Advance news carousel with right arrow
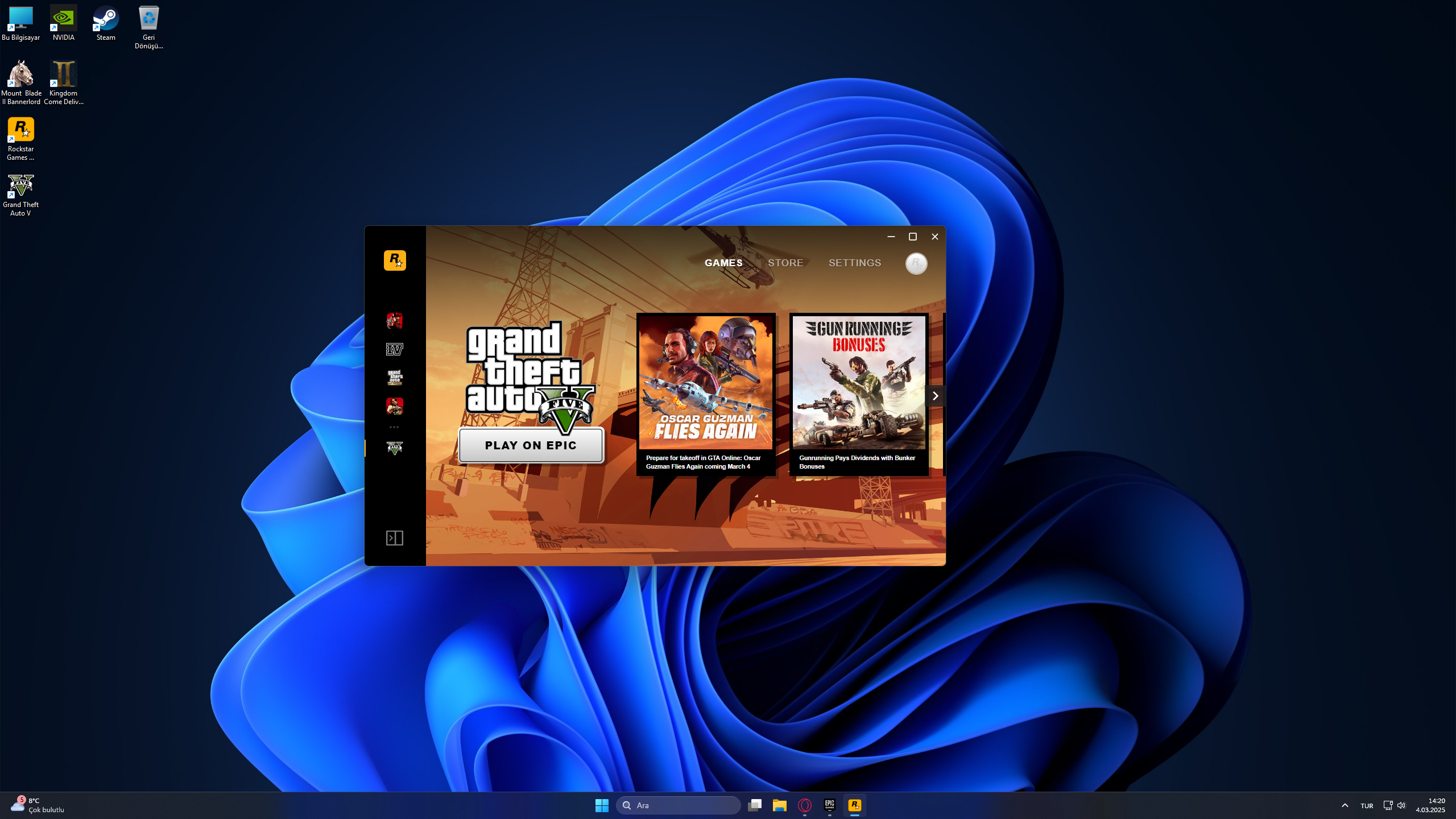Image resolution: width=1456 pixels, height=819 pixels. pyautogui.click(x=934, y=396)
